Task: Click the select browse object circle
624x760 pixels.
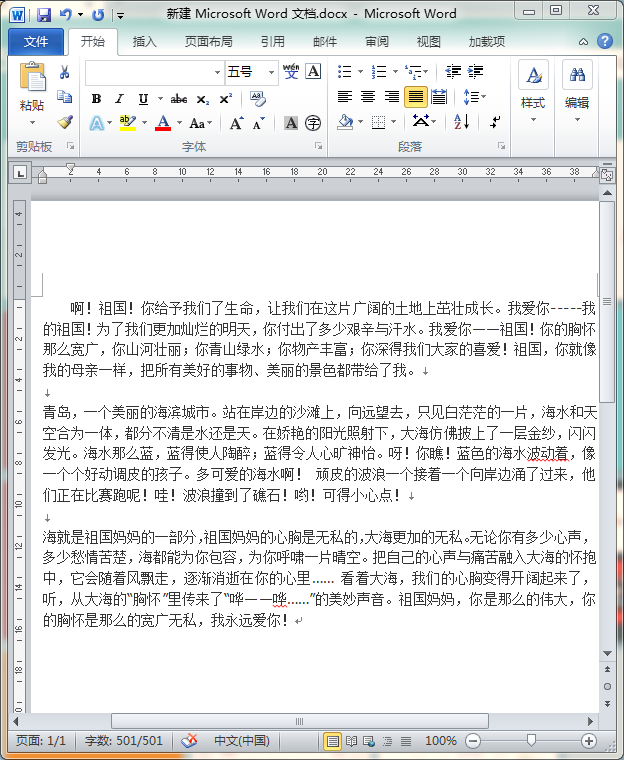Action: tap(607, 686)
